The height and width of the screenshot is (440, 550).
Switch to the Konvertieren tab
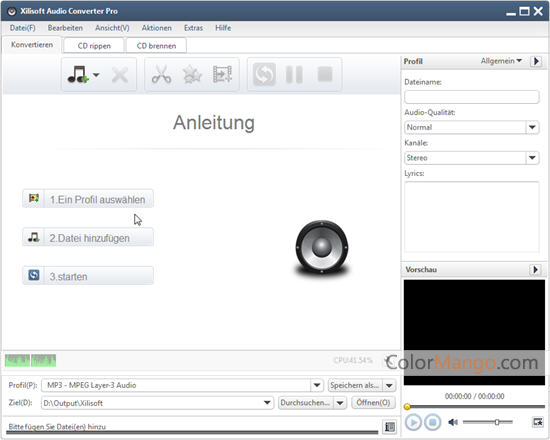[32, 45]
